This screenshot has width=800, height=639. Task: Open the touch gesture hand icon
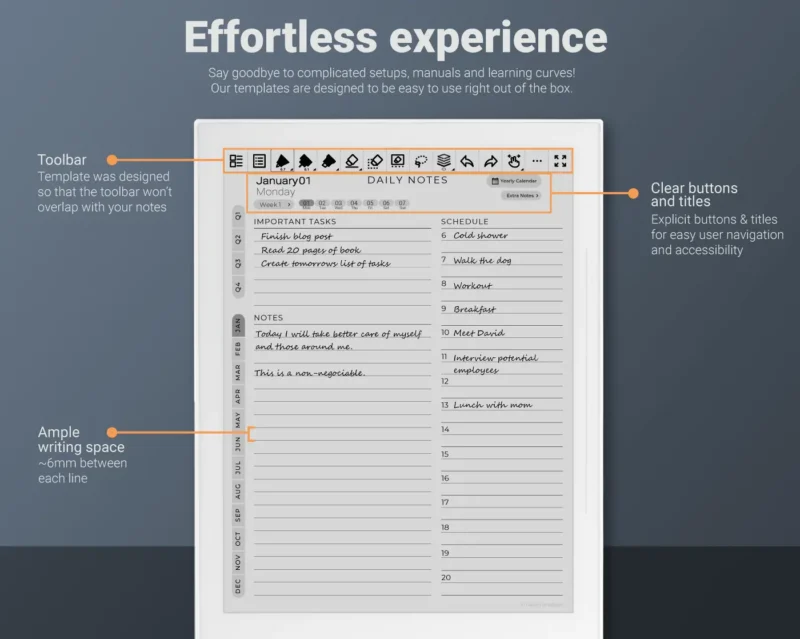coord(514,160)
